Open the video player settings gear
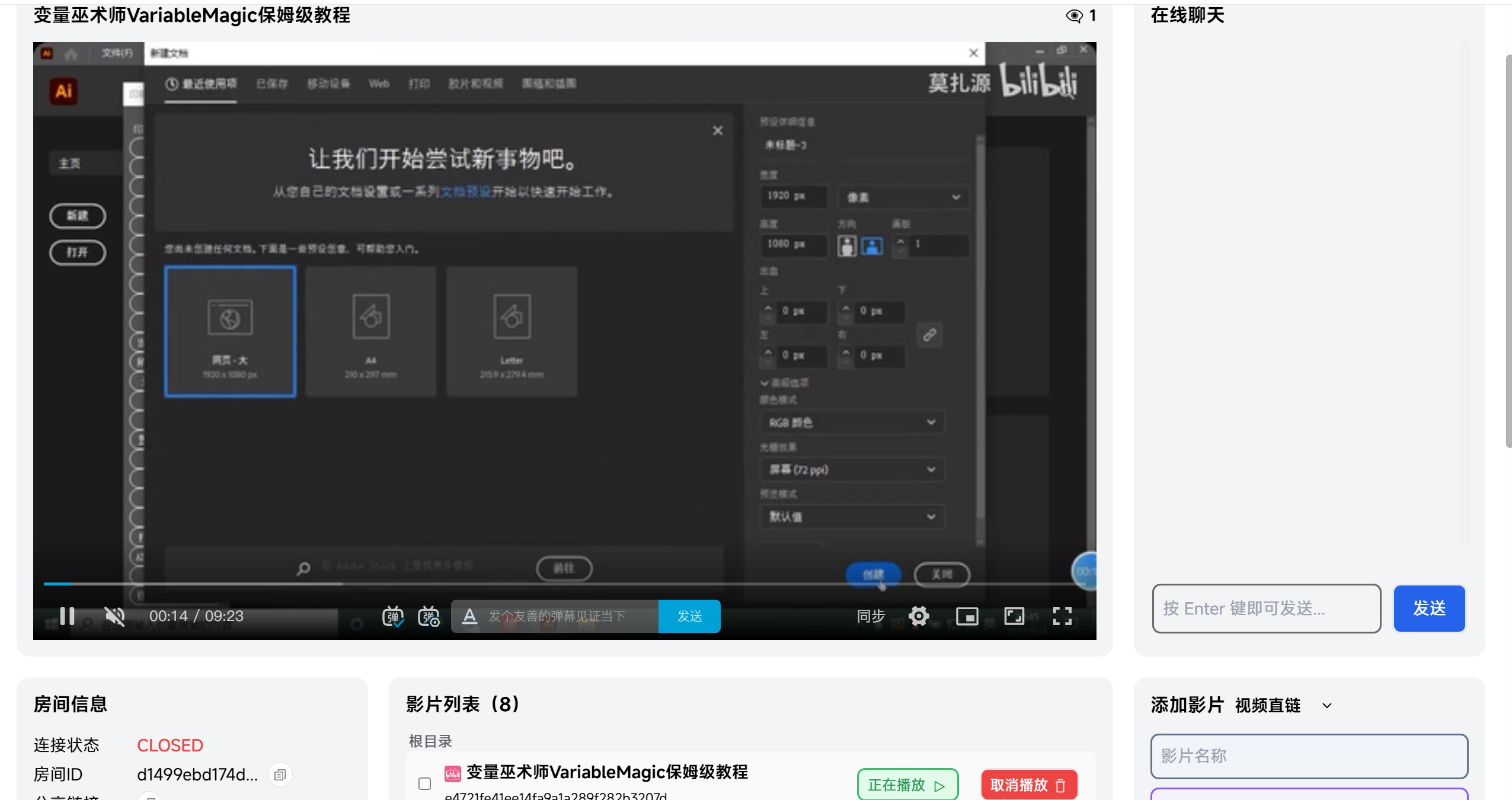The height and width of the screenshot is (800, 1512). [918, 616]
